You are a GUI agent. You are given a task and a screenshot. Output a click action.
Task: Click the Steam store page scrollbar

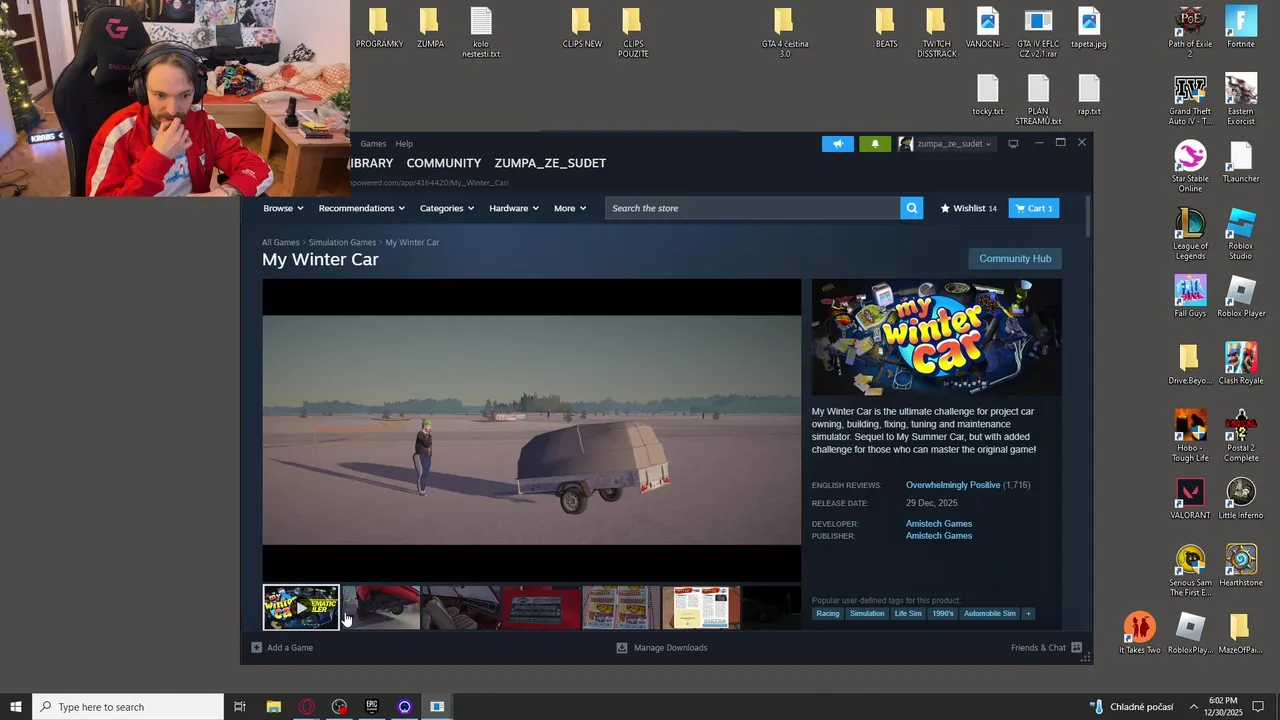(1087, 216)
